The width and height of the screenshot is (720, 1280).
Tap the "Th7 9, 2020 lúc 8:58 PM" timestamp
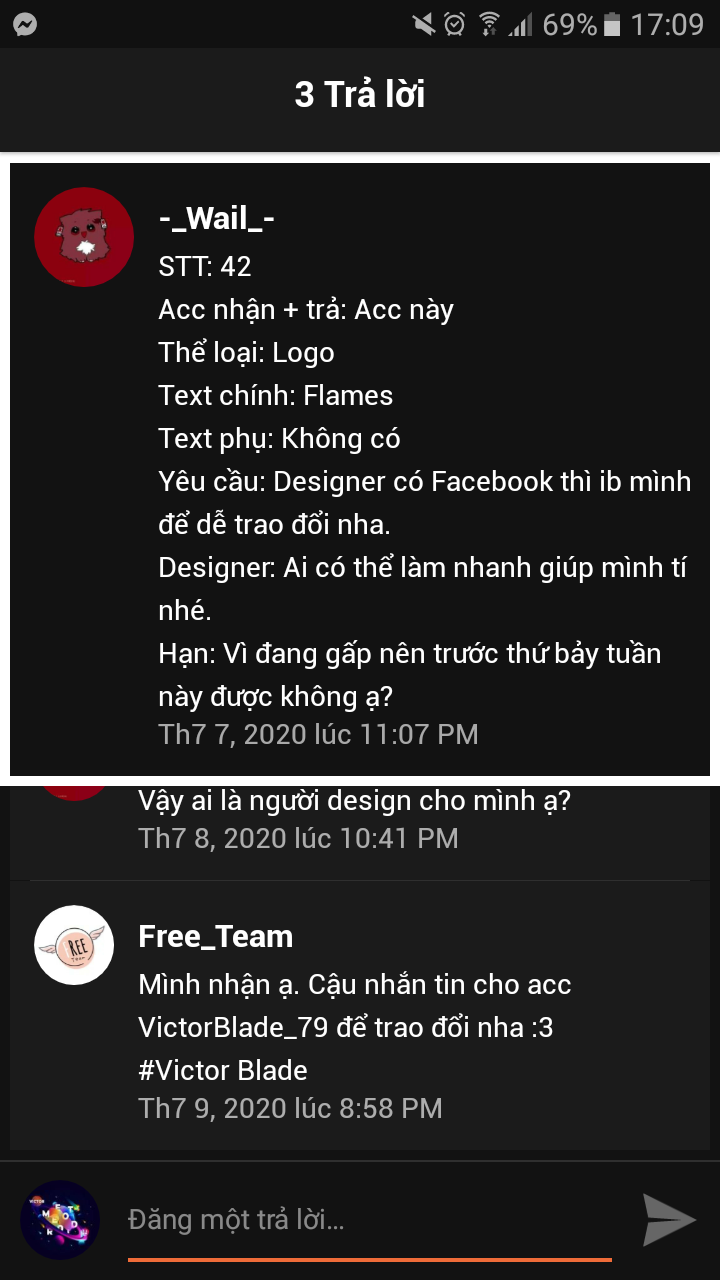click(290, 1108)
